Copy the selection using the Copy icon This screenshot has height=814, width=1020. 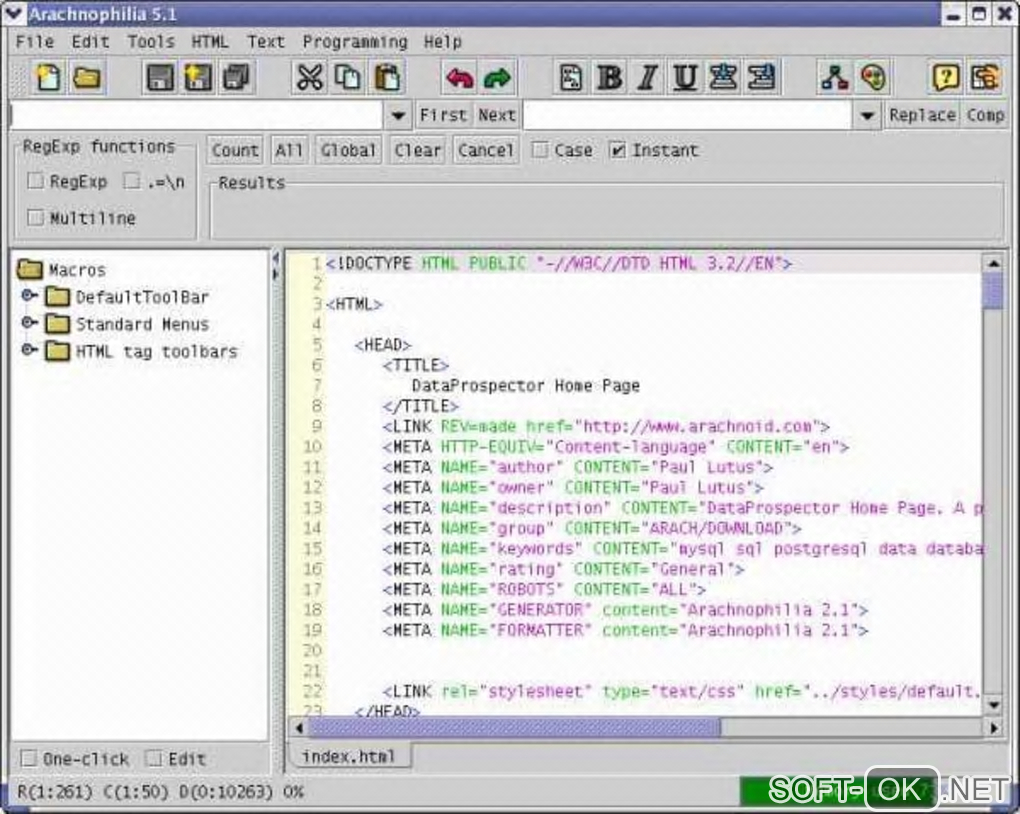348,77
